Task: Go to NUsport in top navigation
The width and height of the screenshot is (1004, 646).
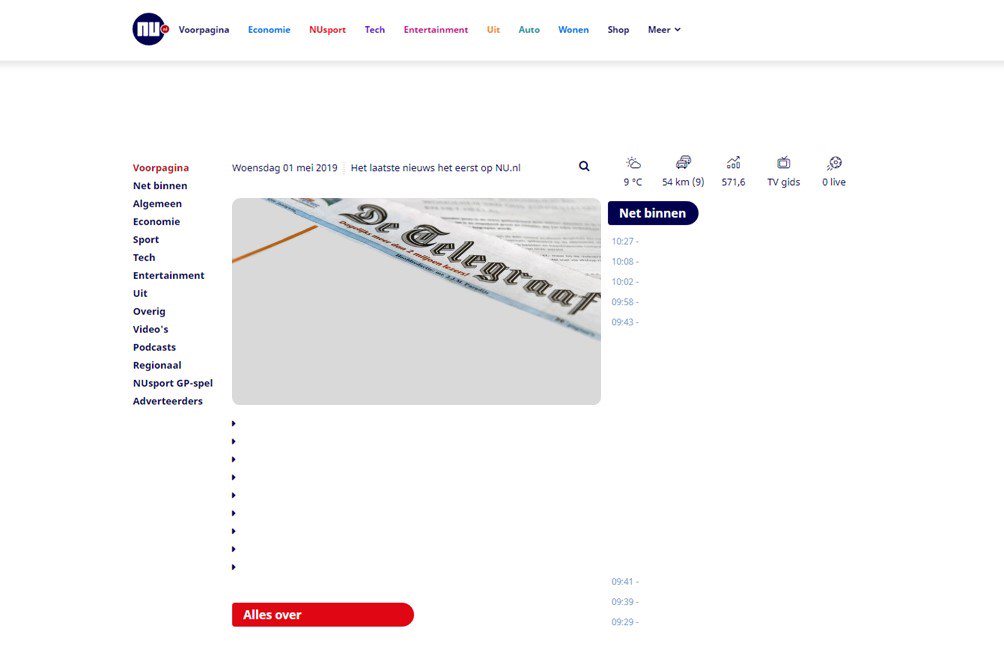Action: [327, 29]
